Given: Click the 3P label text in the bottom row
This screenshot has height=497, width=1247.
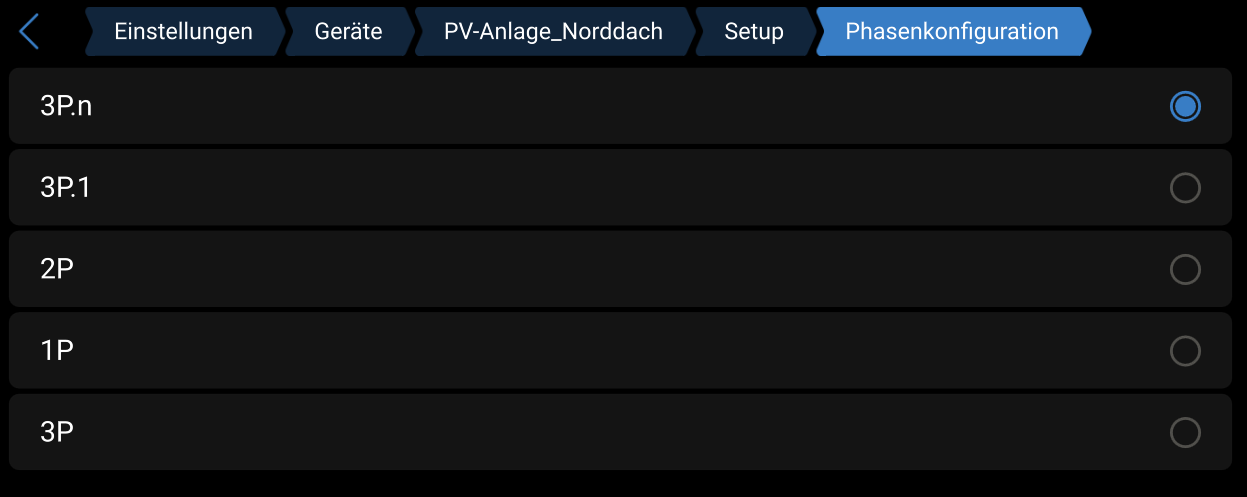Looking at the screenshot, I should tap(57, 432).
